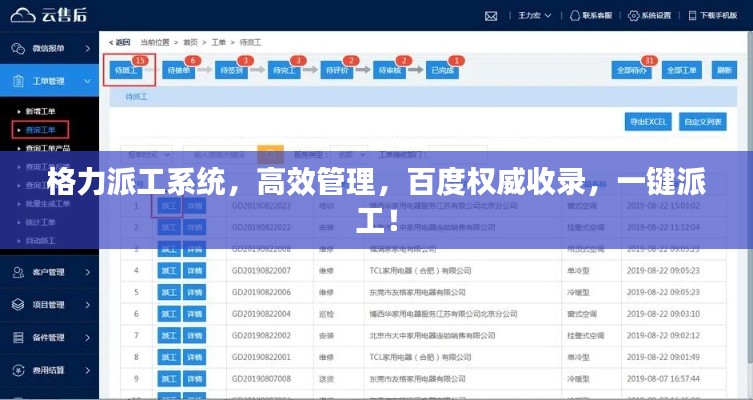Click 送货 service type in row 9

coord(326,379)
